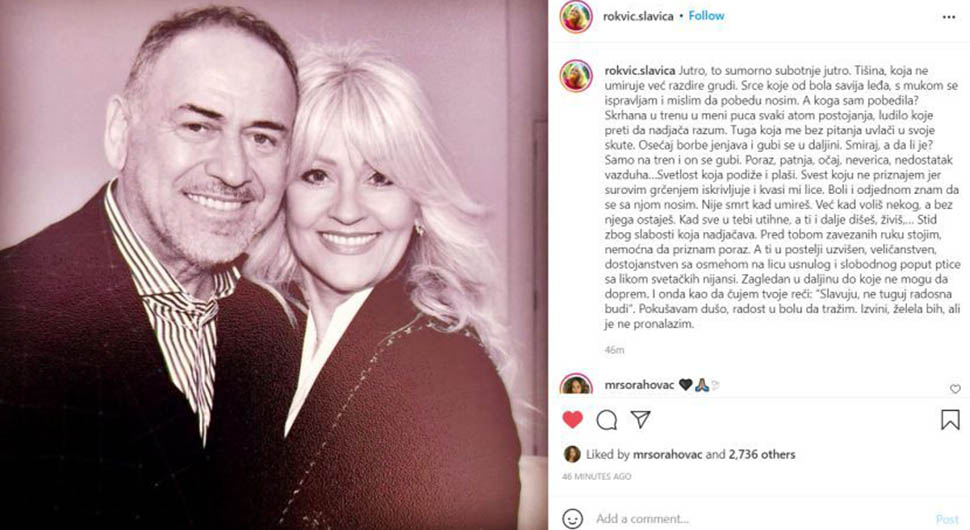The height and width of the screenshot is (530, 970).
Task: Open emoji picker smiley face icon
Action: [x=572, y=518]
